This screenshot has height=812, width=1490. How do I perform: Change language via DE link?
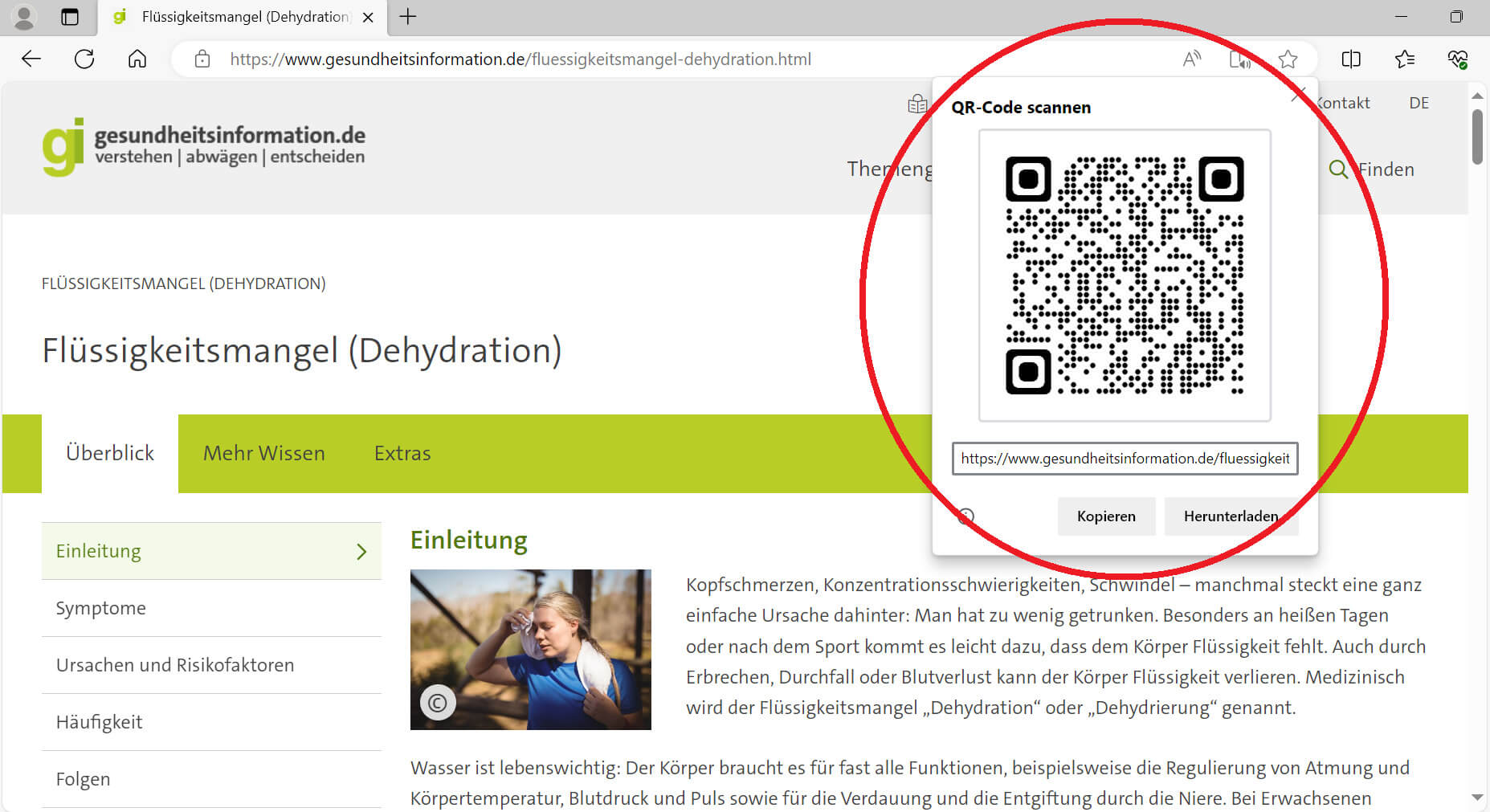(1419, 103)
